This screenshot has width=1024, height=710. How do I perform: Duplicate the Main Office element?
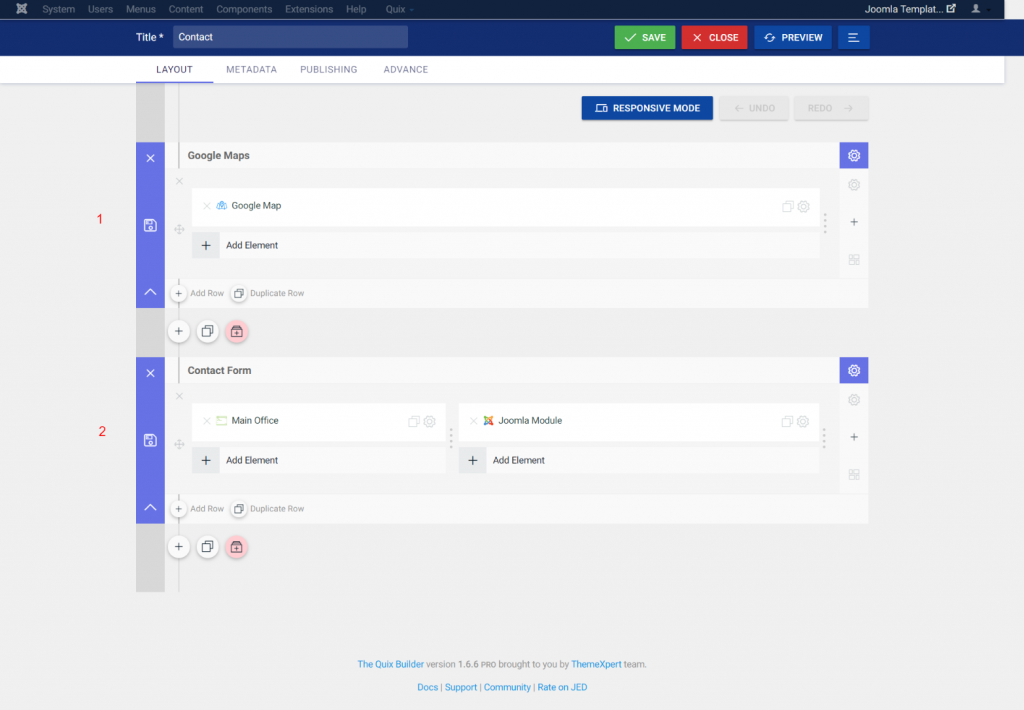tap(413, 421)
